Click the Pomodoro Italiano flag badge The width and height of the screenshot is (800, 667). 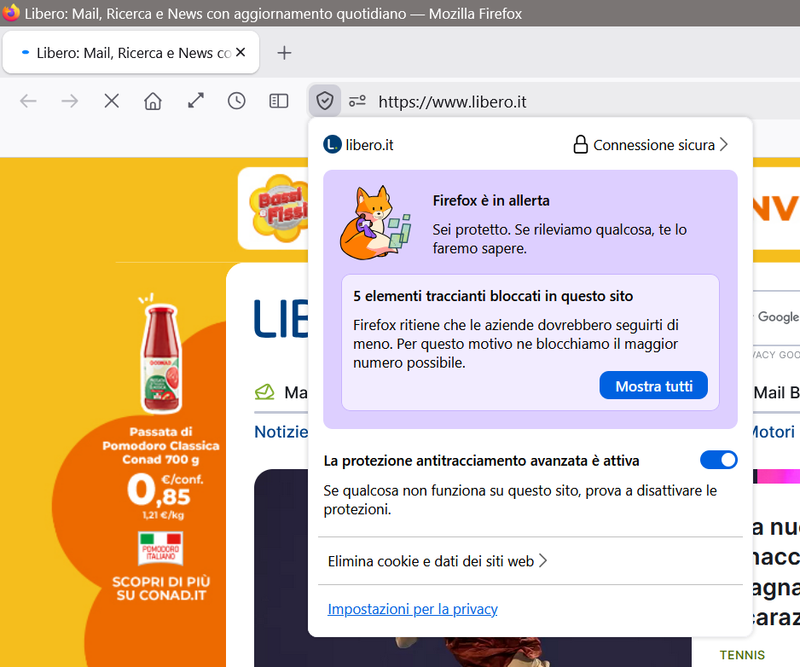tap(161, 548)
